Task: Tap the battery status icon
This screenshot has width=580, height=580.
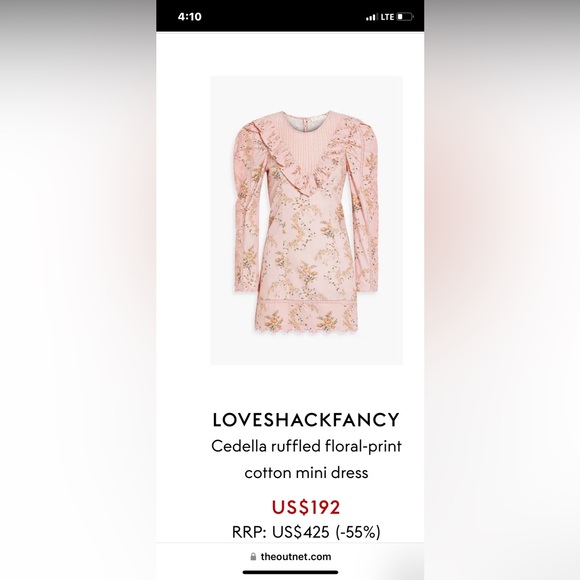Action: pos(405,17)
